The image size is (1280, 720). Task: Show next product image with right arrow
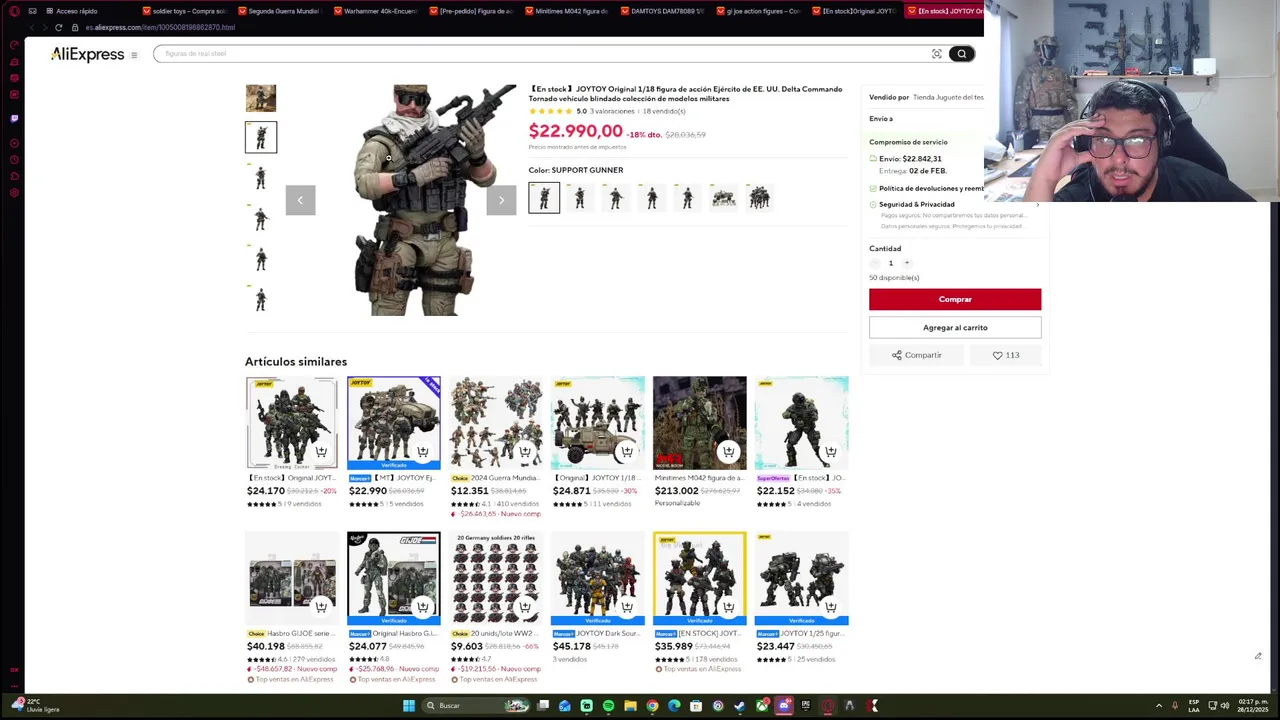[501, 200]
